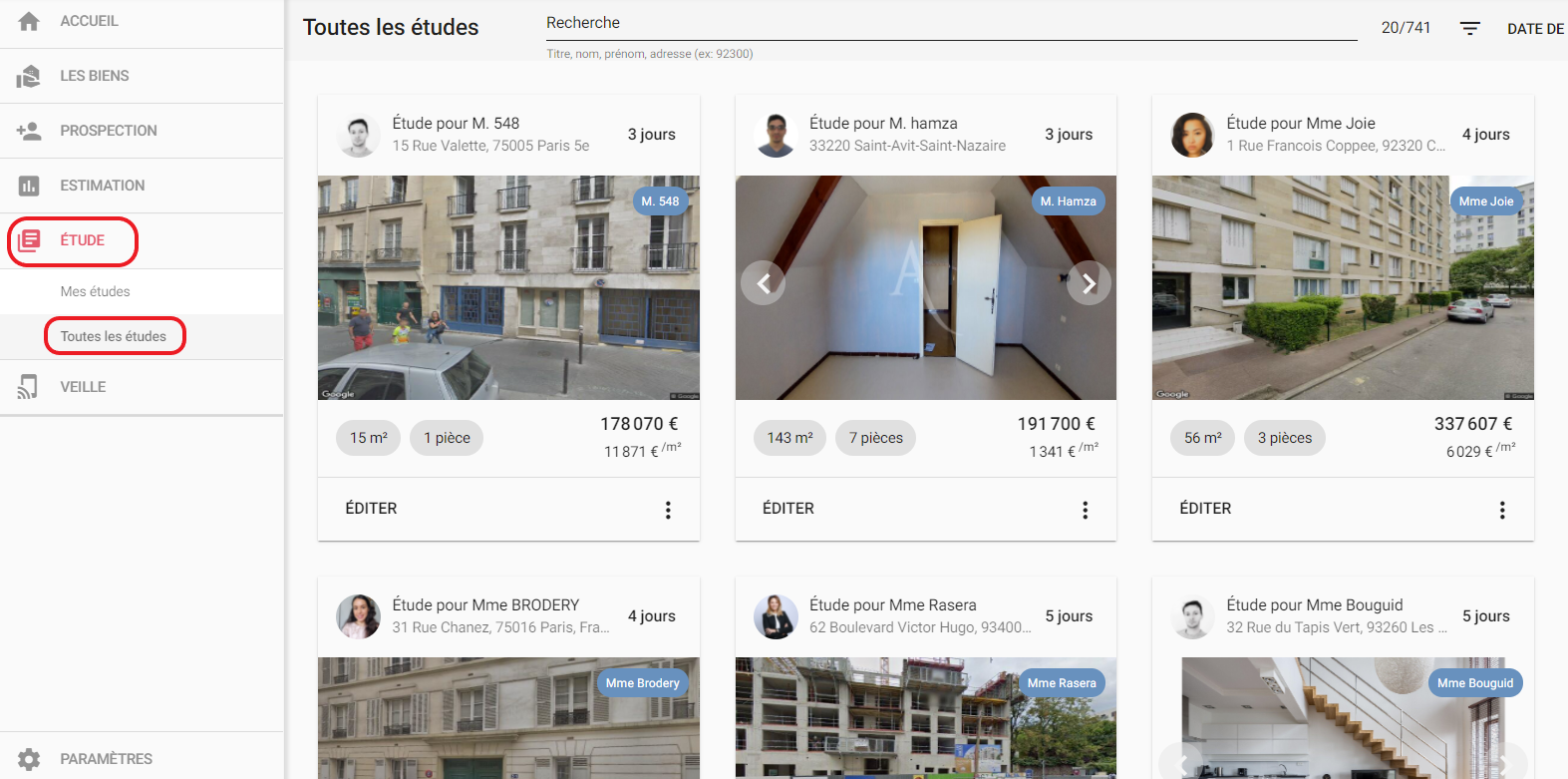1568x779 pixels.
Task: Click the Prospection add-person icon
Action: coord(29,131)
